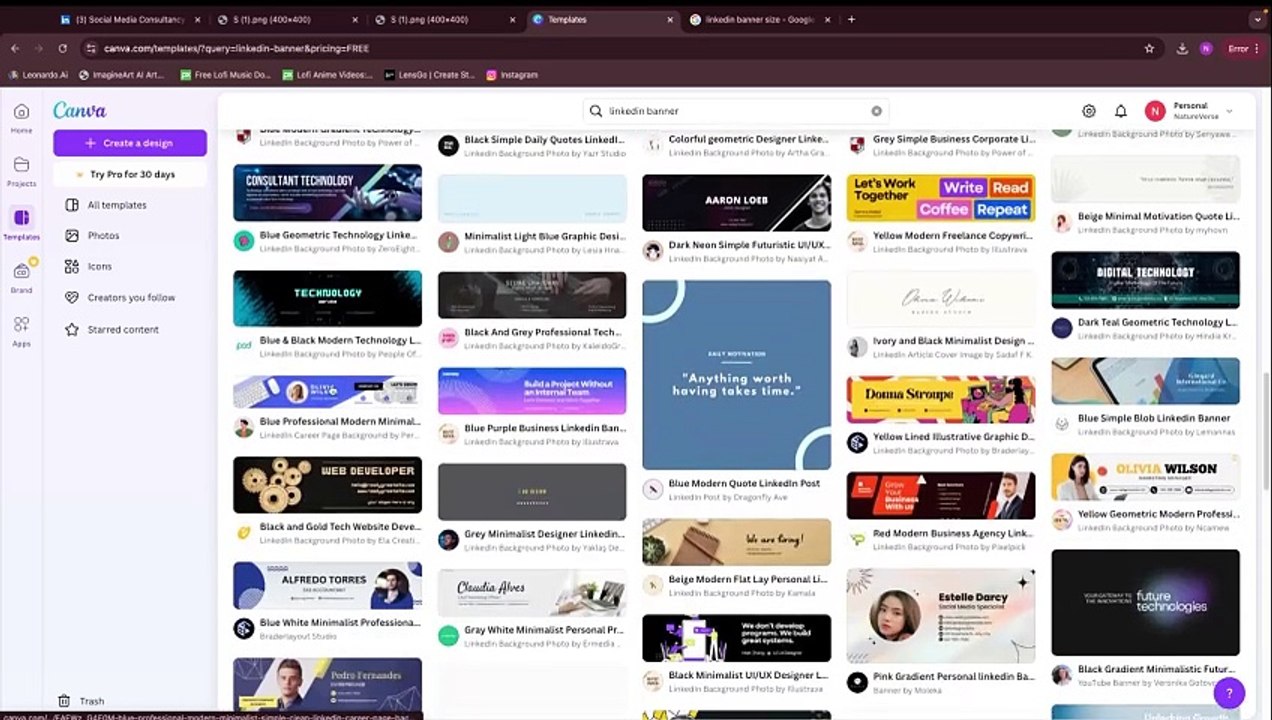Open a new browser tab
1272x720 pixels.
[x=851, y=19]
